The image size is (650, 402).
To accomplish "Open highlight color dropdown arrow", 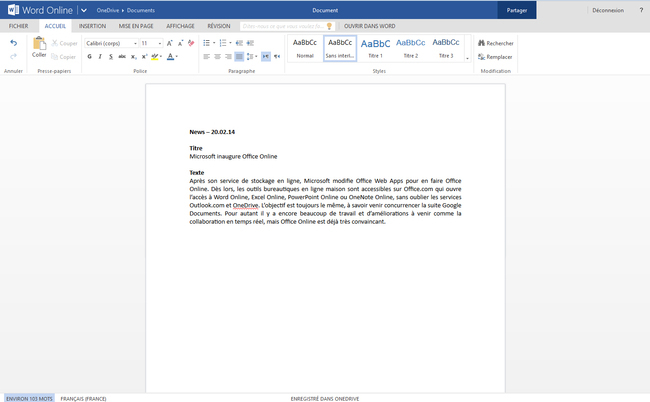I will (161, 57).
